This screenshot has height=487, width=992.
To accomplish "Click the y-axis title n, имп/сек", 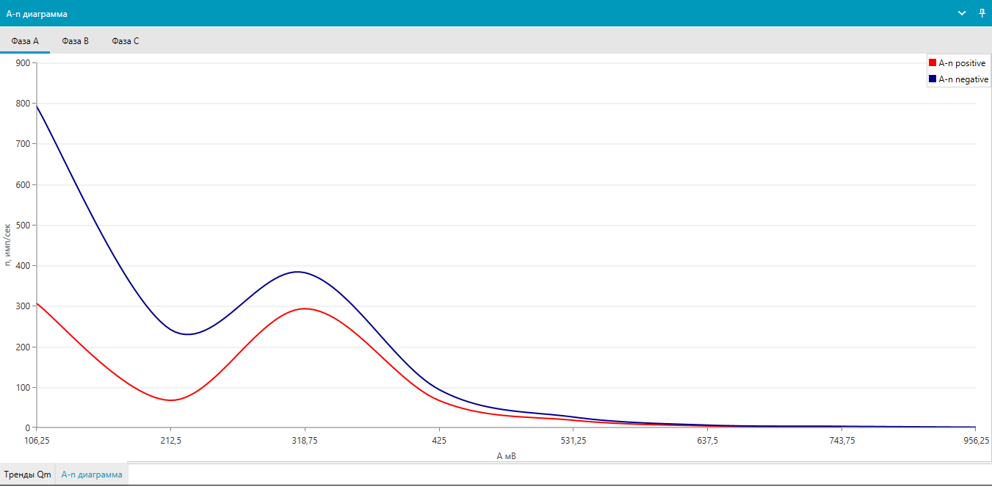I will [x=7, y=245].
